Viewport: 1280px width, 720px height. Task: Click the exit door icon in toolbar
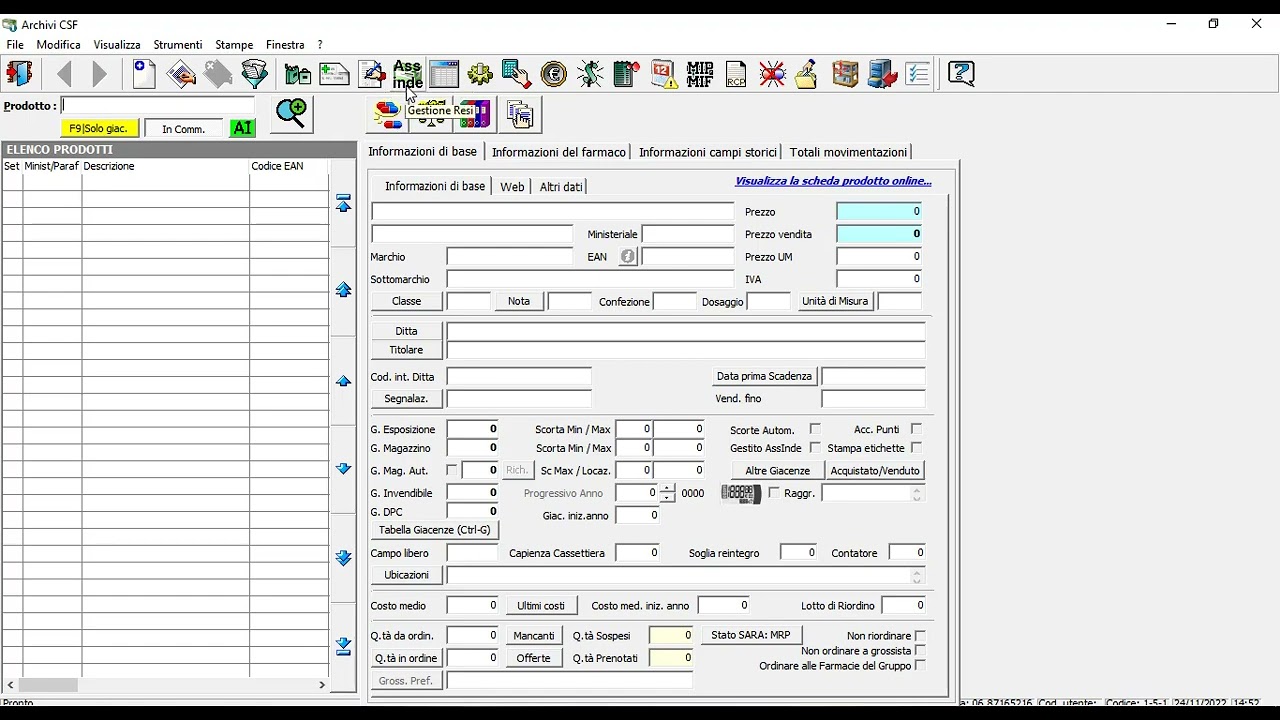click(x=19, y=74)
